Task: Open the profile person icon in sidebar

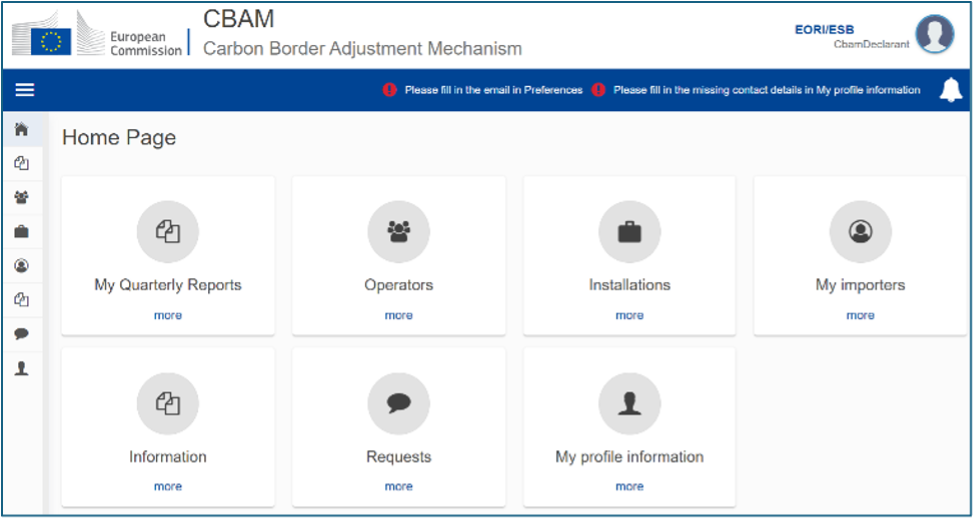Action: [21, 368]
